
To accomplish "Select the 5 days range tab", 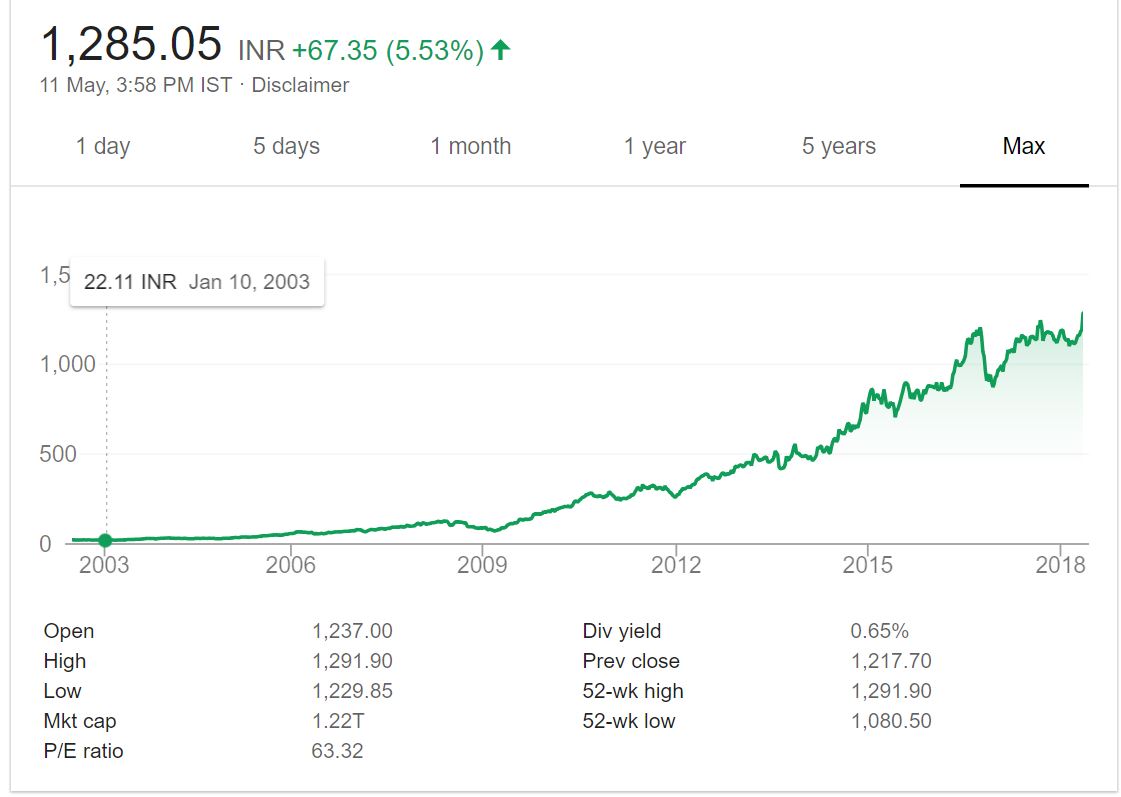I will (x=286, y=146).
